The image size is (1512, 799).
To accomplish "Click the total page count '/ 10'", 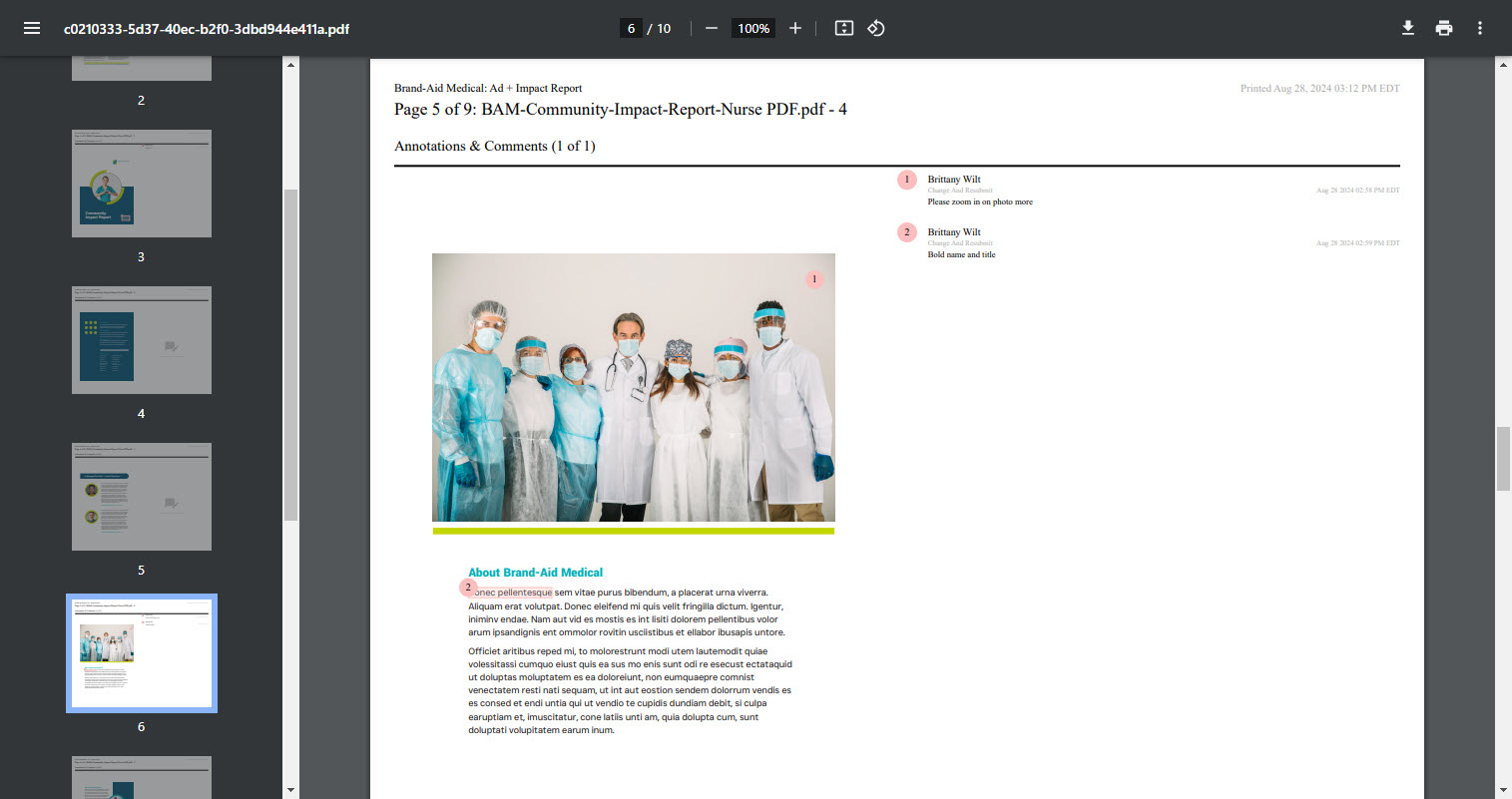I will [660, 28].
